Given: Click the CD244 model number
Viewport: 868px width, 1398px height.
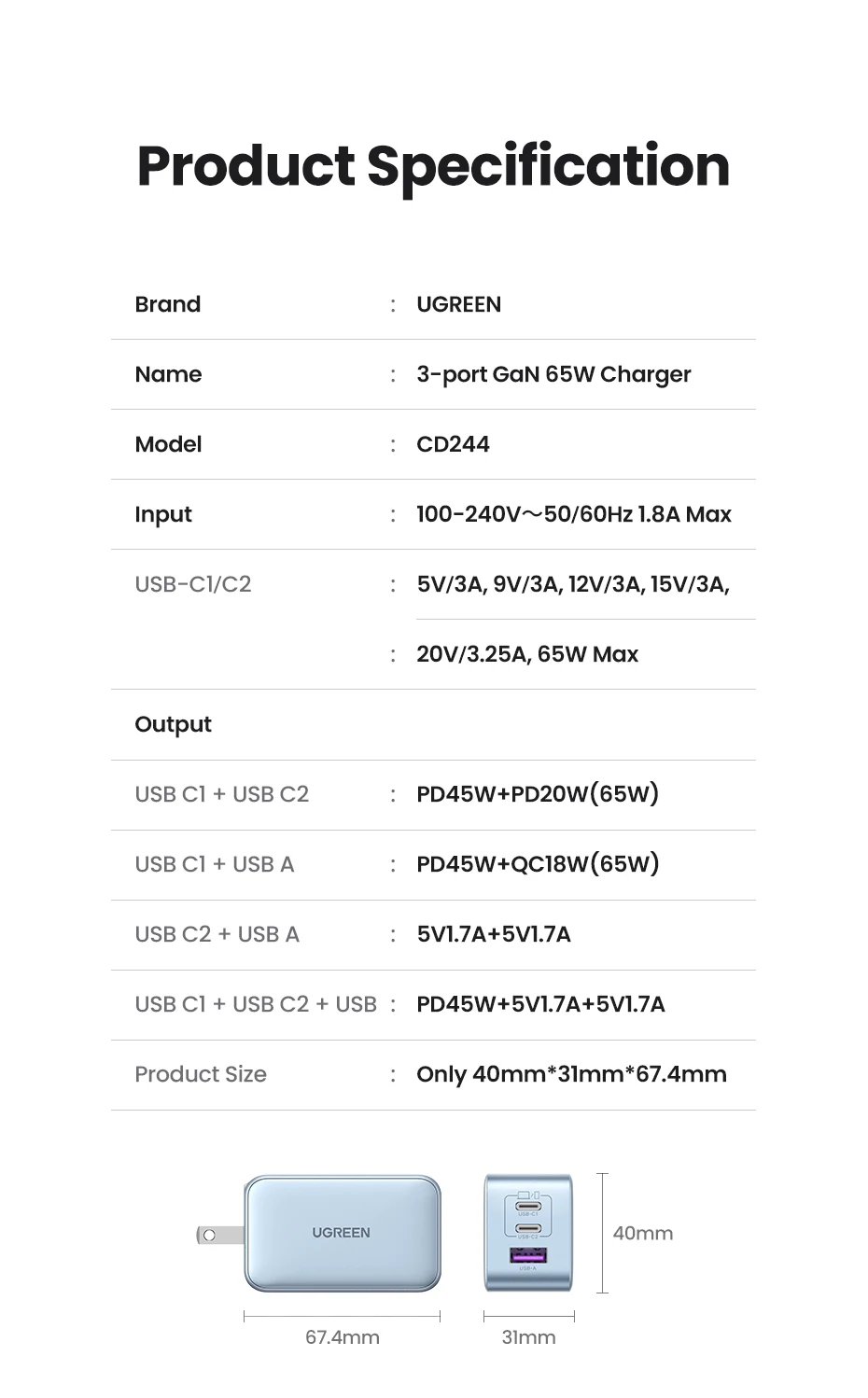Looking at the screenshot, I should (x=453, y=444).
